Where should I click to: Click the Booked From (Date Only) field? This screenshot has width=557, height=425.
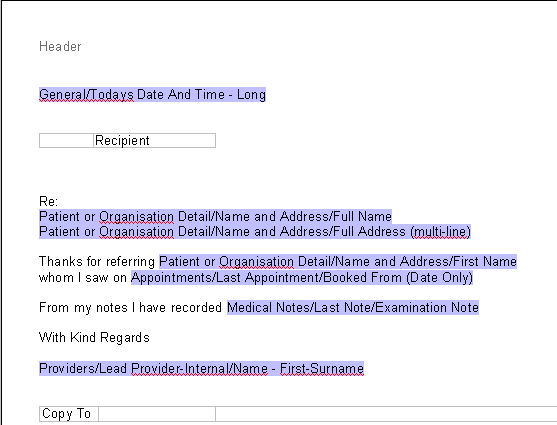302,278
